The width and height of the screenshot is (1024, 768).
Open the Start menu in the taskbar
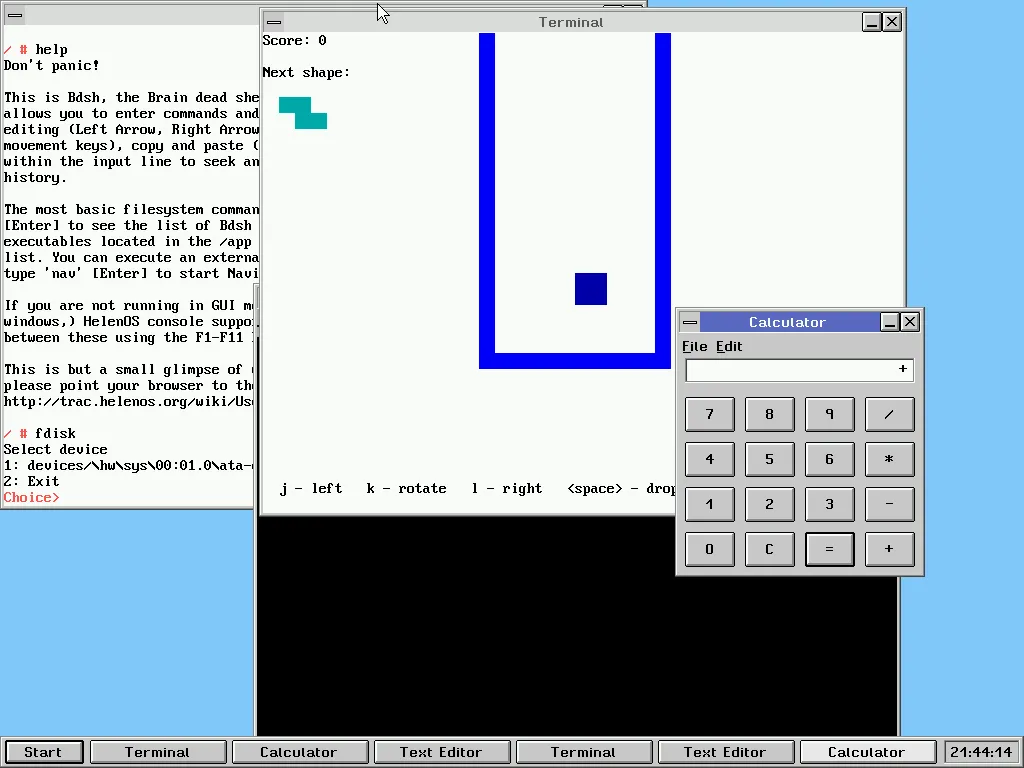43,752
